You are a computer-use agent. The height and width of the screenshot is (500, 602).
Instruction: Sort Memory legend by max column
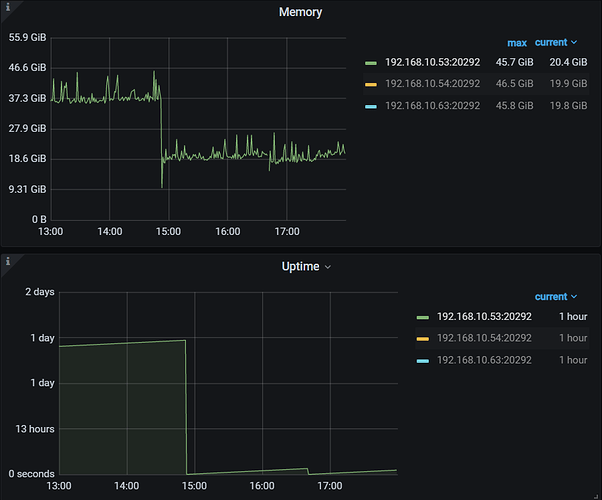(516, 43)
